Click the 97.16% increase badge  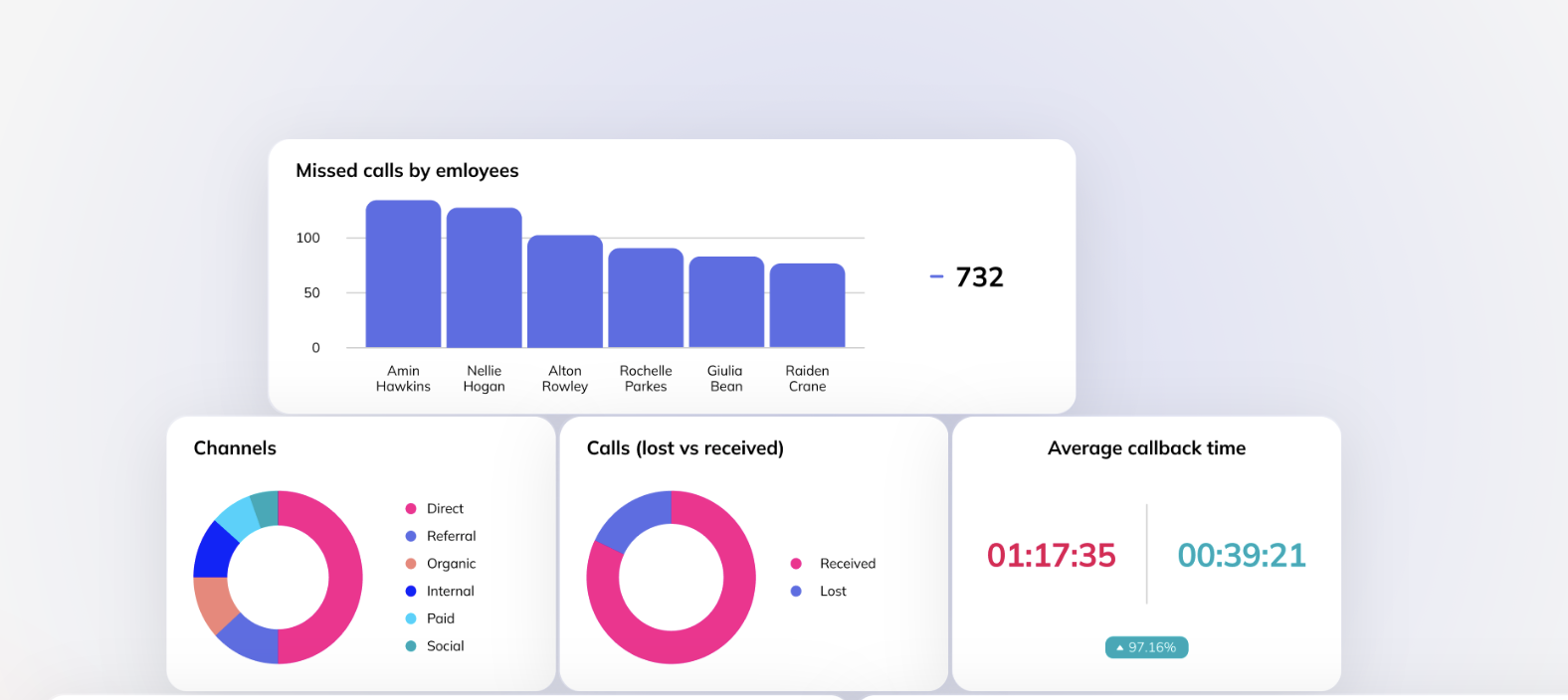[1146, 647]
